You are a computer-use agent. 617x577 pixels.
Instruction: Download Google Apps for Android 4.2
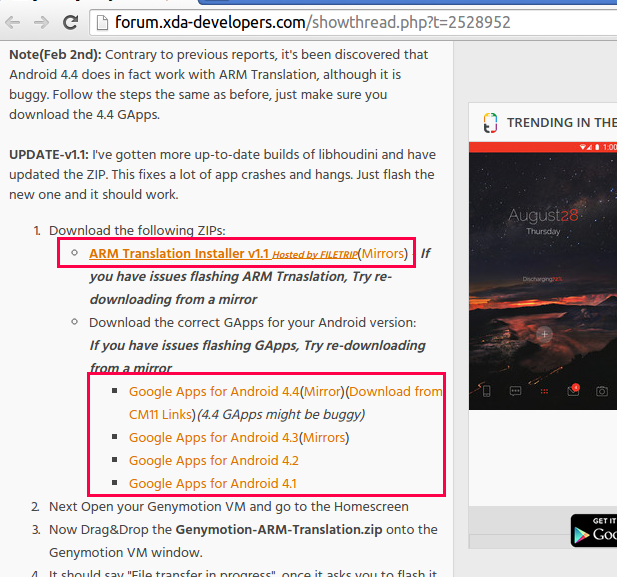click(x=214, y=460)
